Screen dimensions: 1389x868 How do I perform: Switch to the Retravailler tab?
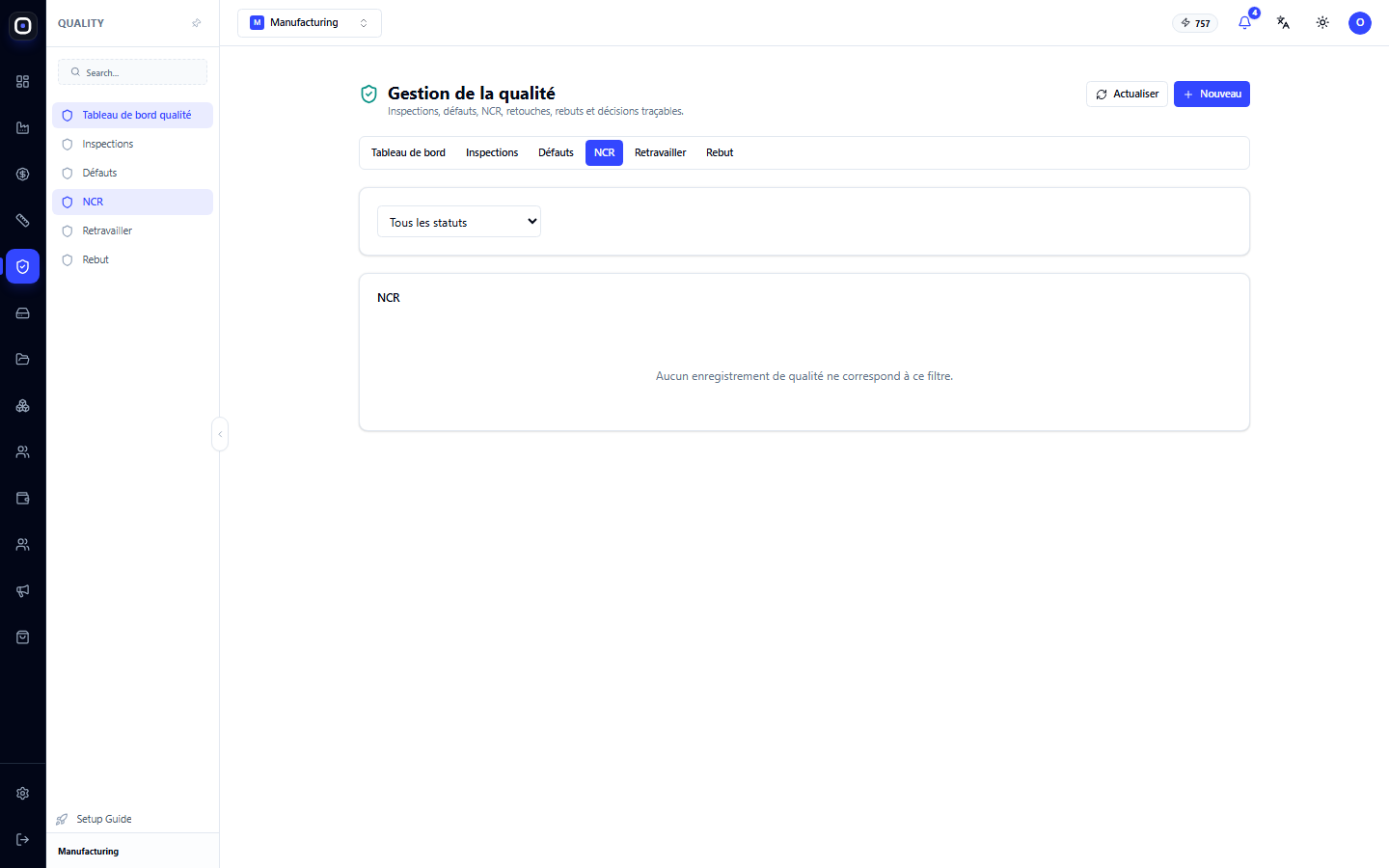[x=661, y=153]
